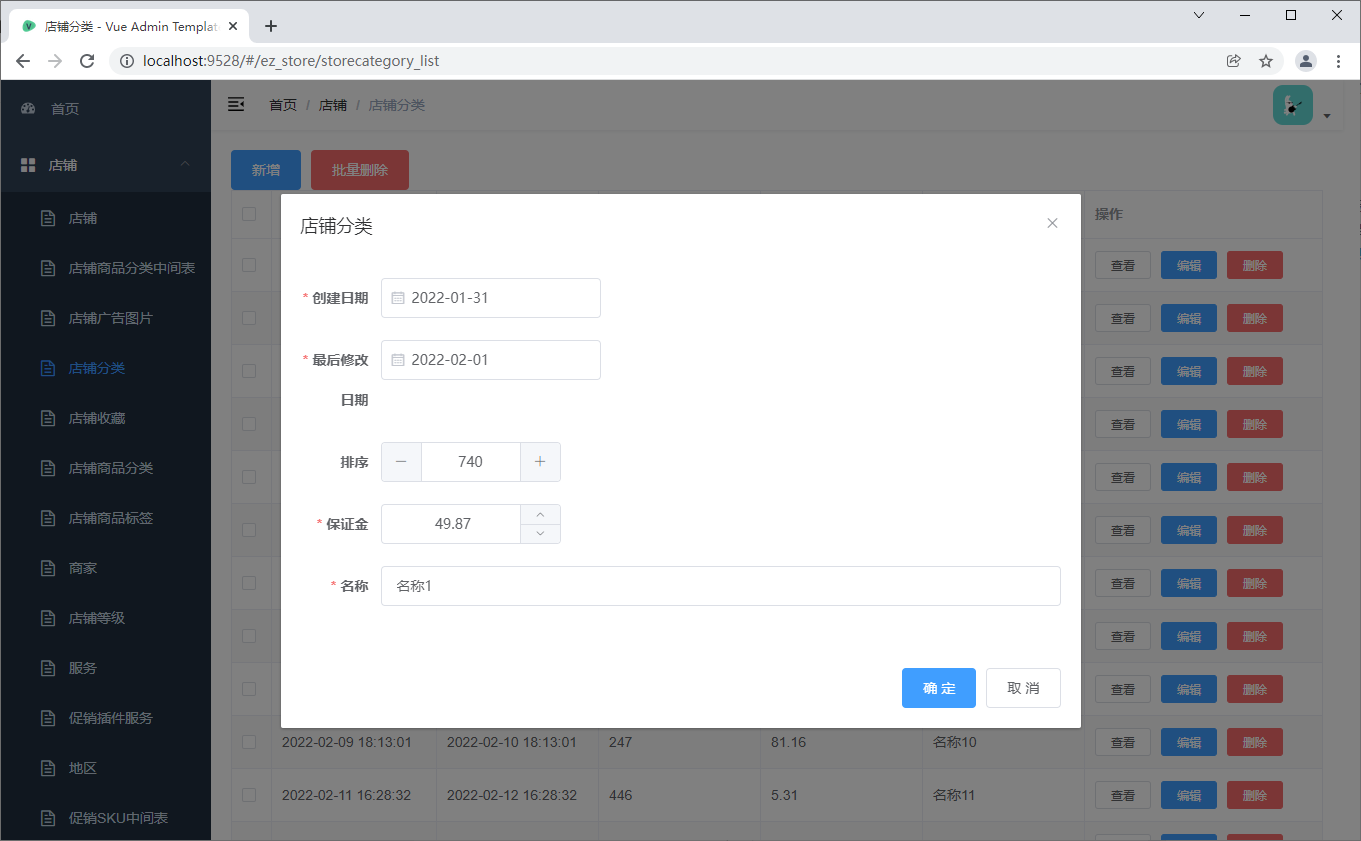Click the document icon beside 店铺收藏

tap(47, 417)
